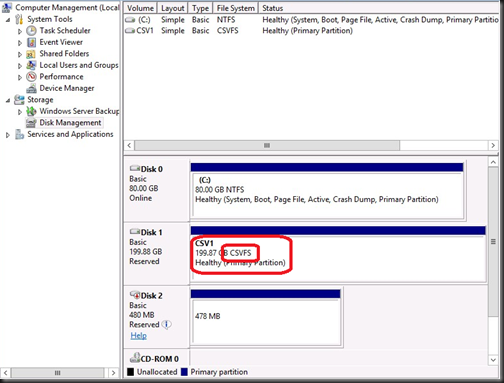Click the Storage node icon
The width and height of the screenshot is (504, 383).
[x=19, y=100]
